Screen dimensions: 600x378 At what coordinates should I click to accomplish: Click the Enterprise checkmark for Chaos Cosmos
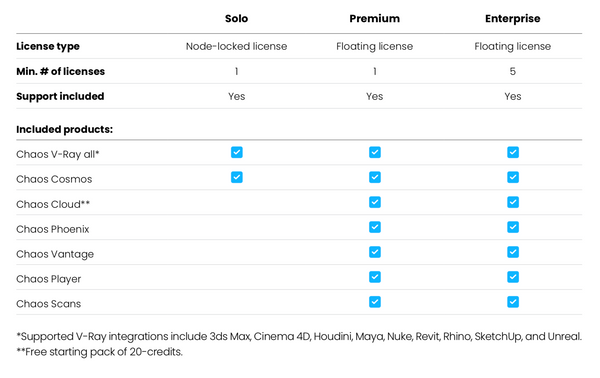point(513,177)
